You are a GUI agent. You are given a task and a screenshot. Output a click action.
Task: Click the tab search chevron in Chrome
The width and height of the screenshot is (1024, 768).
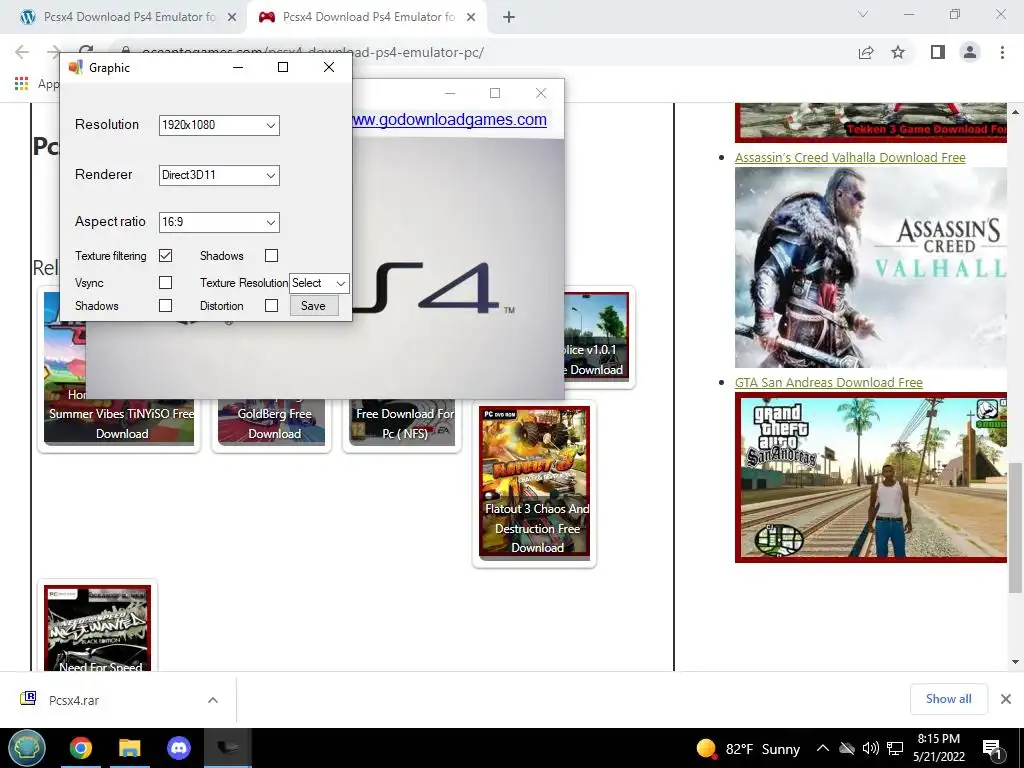click(x=863, y=14)
